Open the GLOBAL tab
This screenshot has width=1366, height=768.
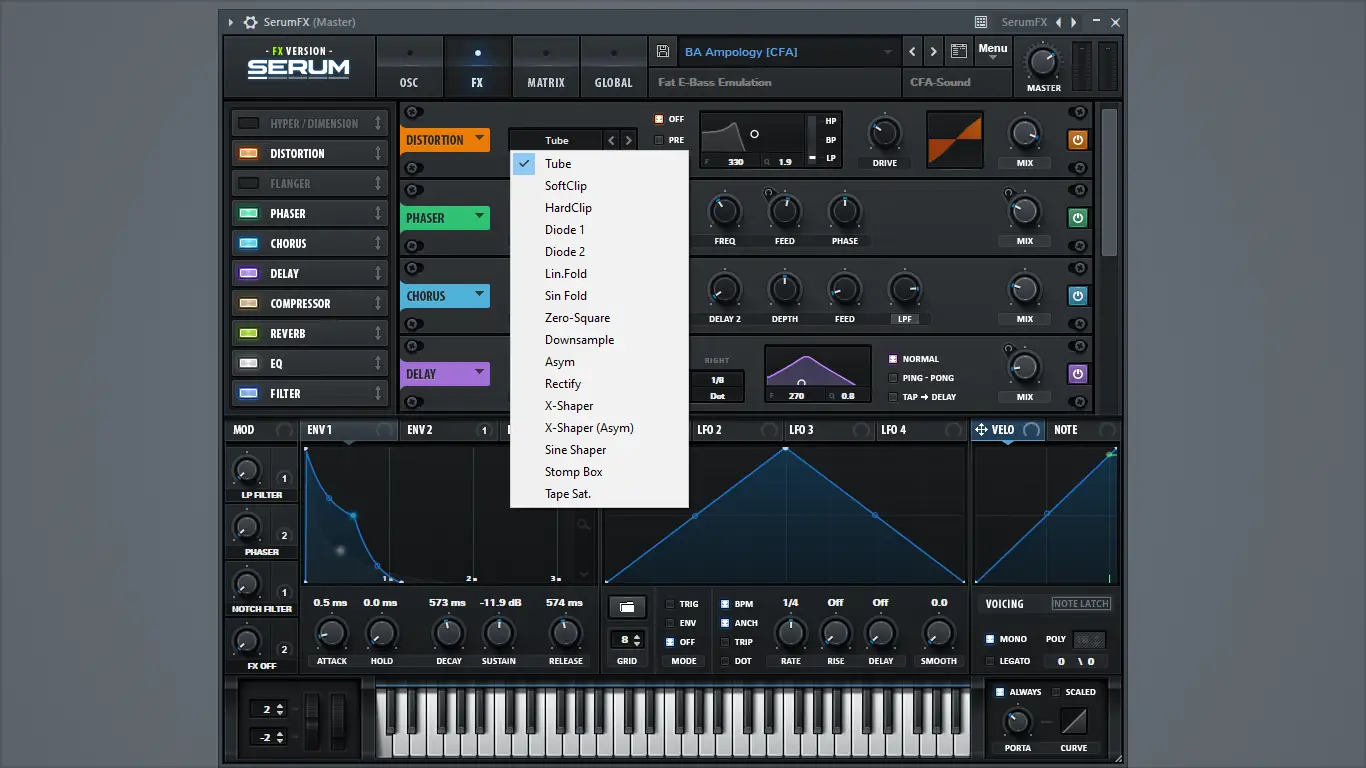tap(613, 67)
